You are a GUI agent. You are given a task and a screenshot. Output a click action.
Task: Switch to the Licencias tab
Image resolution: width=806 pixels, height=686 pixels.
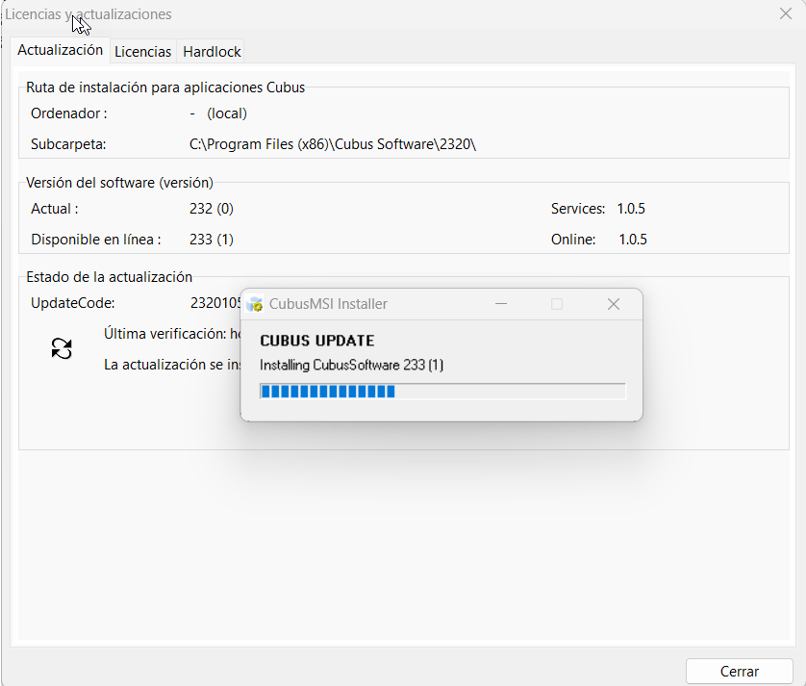coord(142,51)
